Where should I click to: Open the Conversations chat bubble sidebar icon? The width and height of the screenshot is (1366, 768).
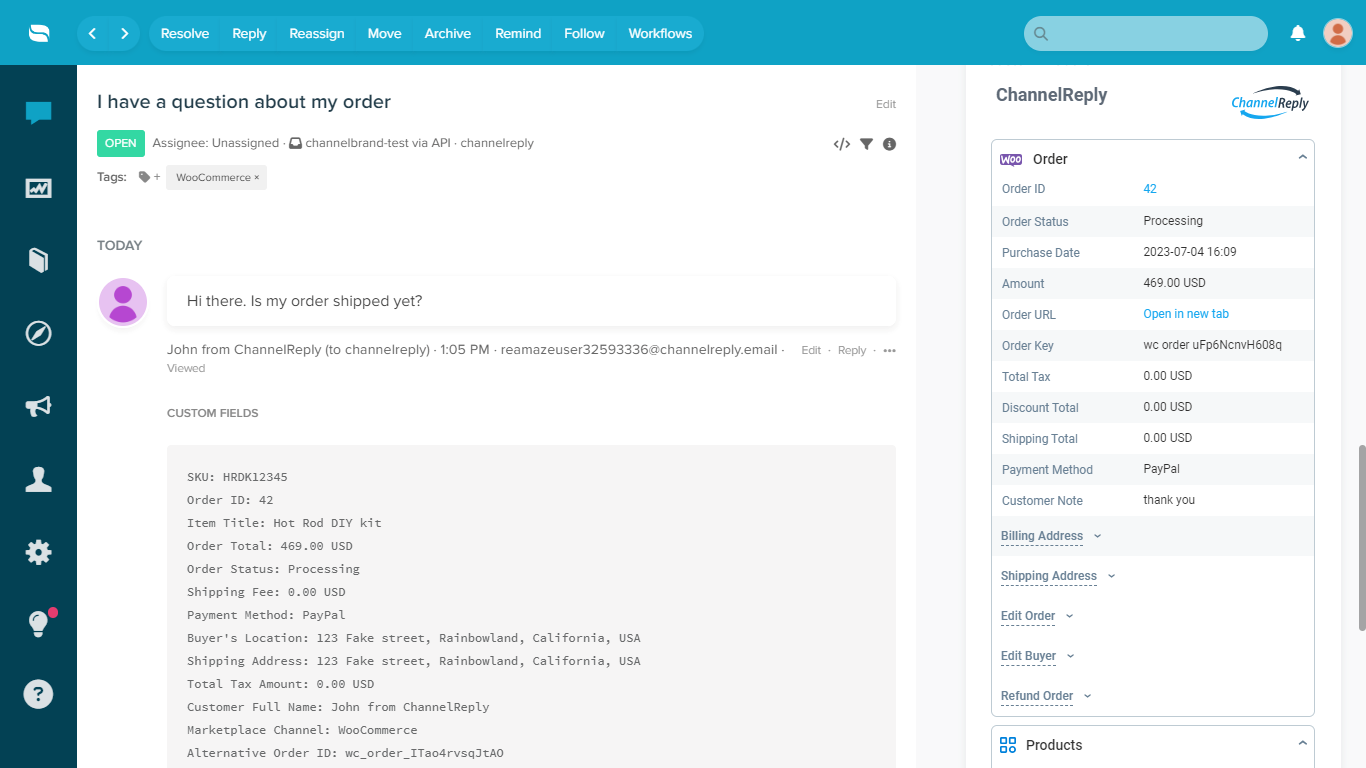(38, 113)
